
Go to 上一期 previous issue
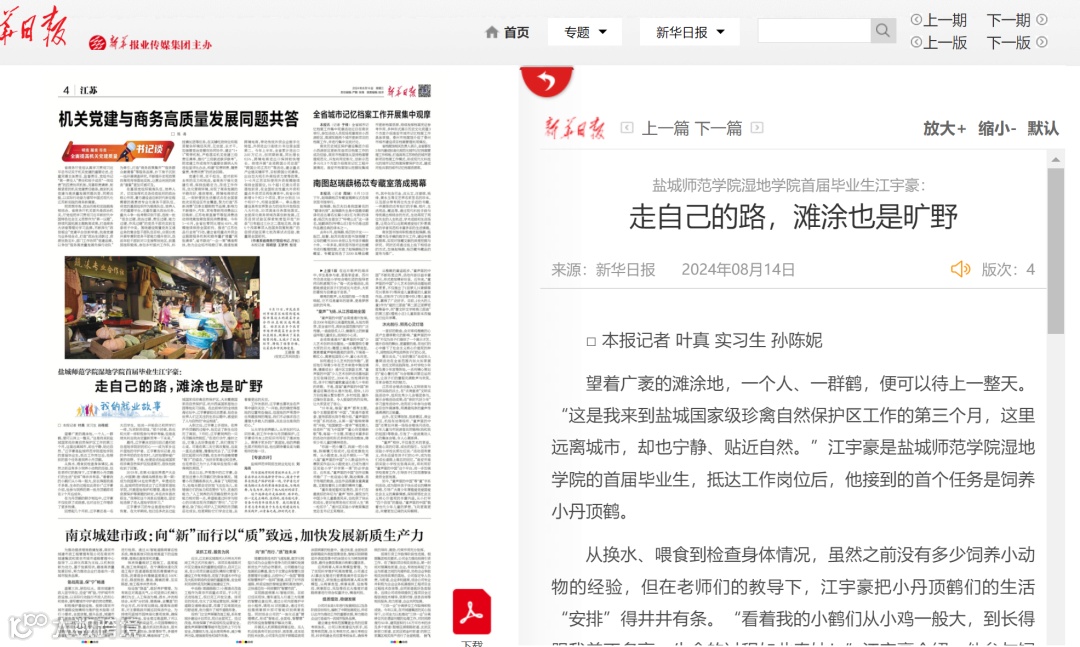(939, 20)
